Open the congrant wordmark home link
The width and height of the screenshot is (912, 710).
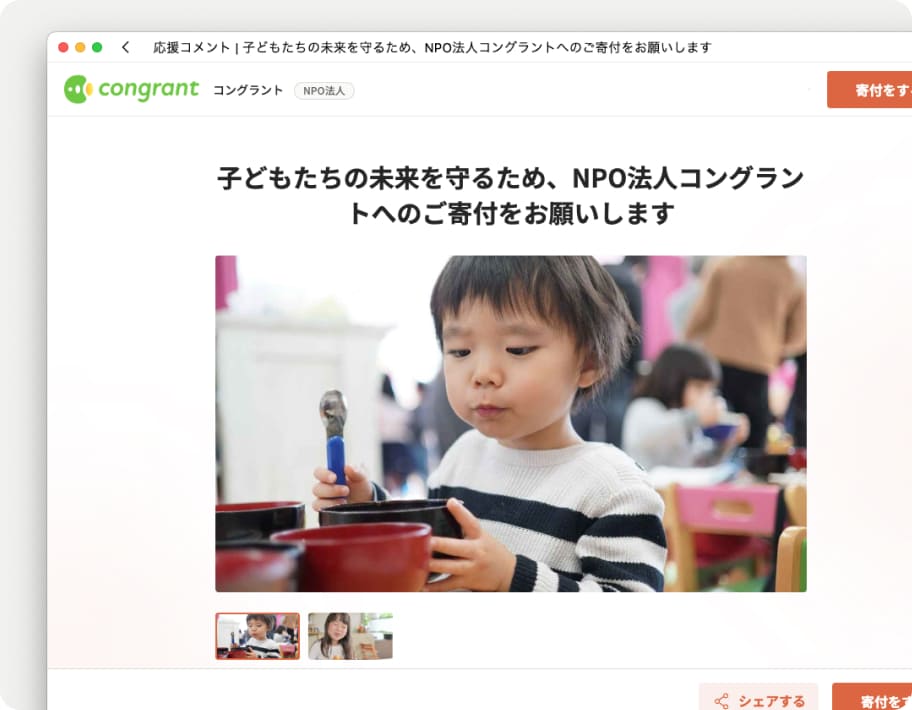tap(148, 90)
